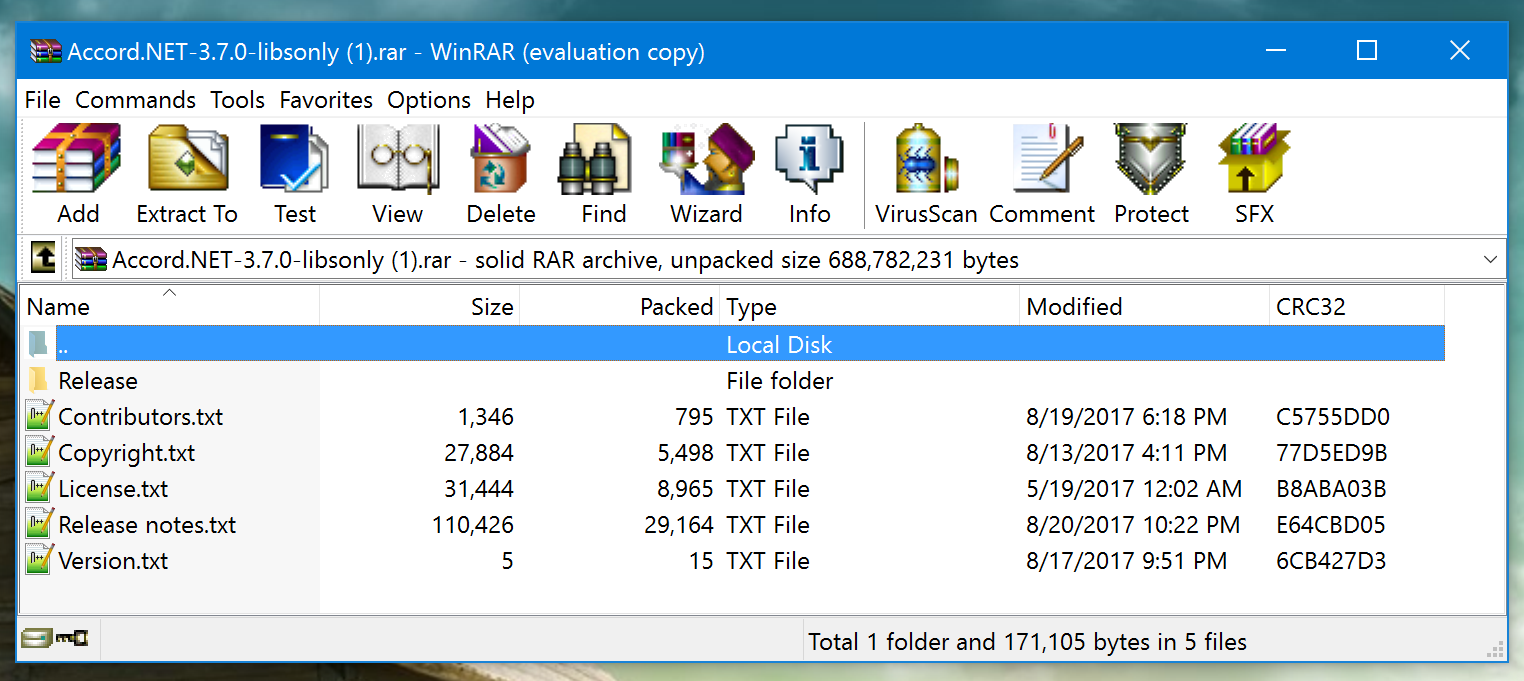The image size is (1524, 681).
Task: Open the Favorites menu
Action: point(326,100)
